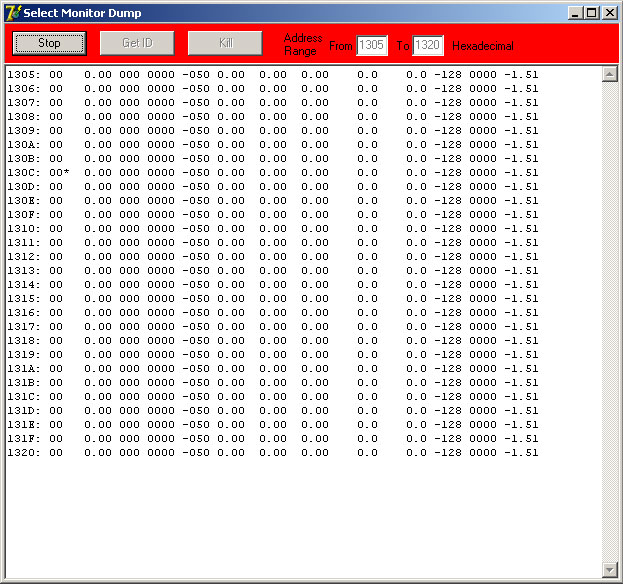Click the To address field showing 1320
The width and height of the screenshot is (623, 584).
(428, 45)
